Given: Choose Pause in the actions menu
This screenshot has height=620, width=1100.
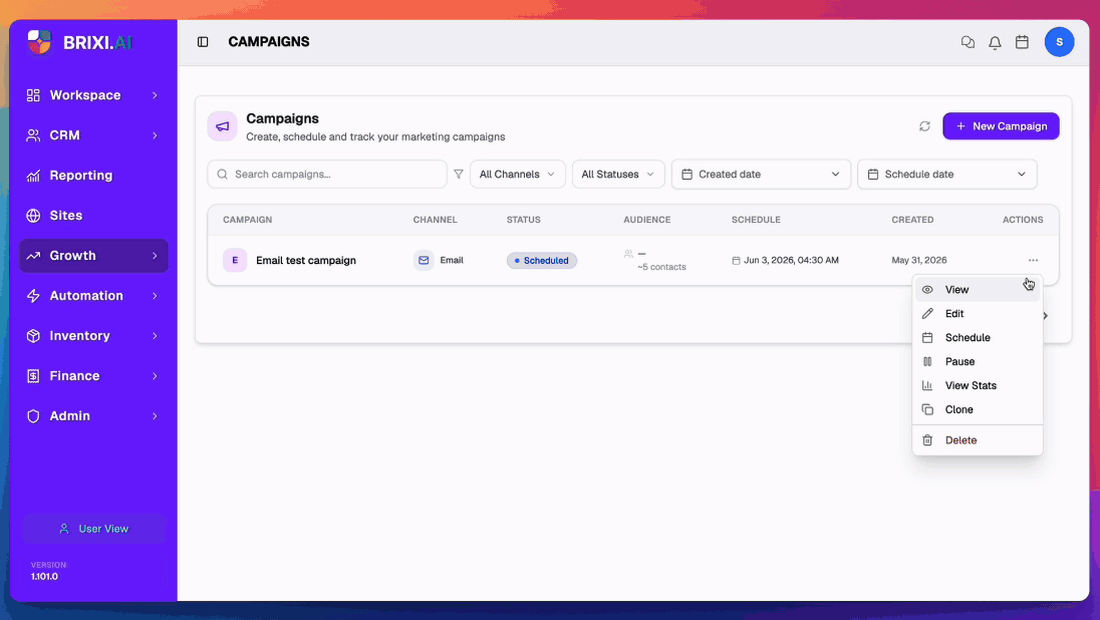Looking at the screenshot, I should (x=977, y=361).
